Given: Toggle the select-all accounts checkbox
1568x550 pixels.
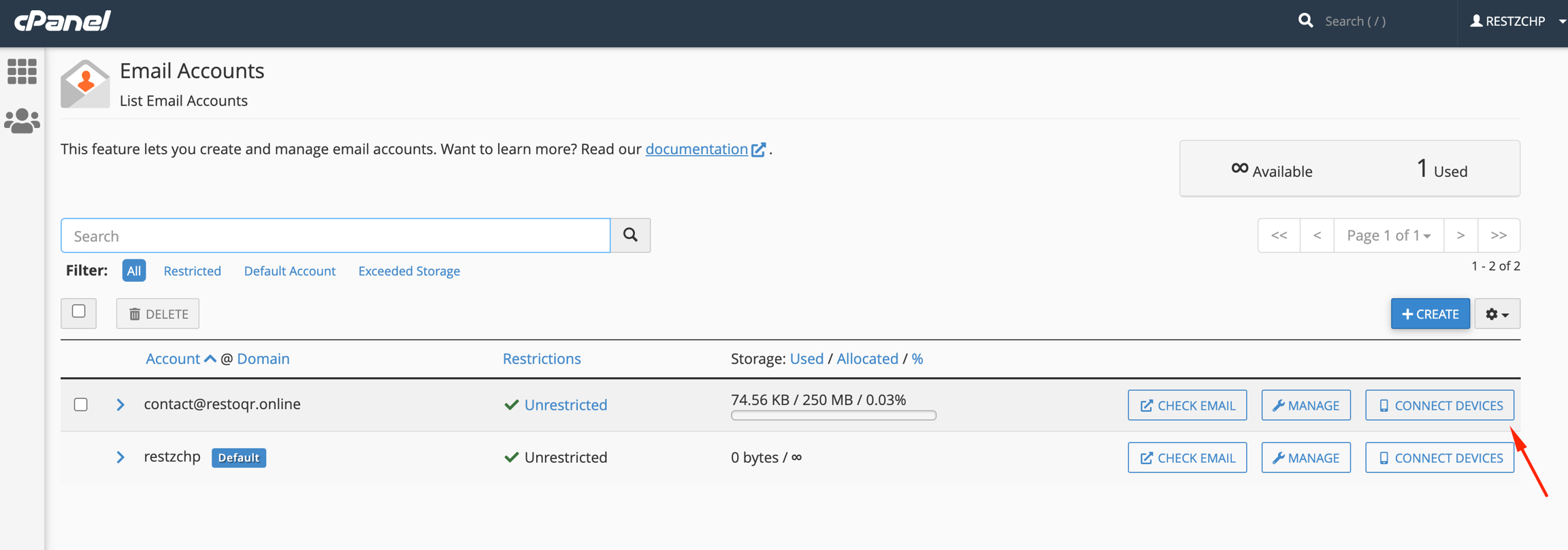Looking at the screenshot, I should 79,312.
